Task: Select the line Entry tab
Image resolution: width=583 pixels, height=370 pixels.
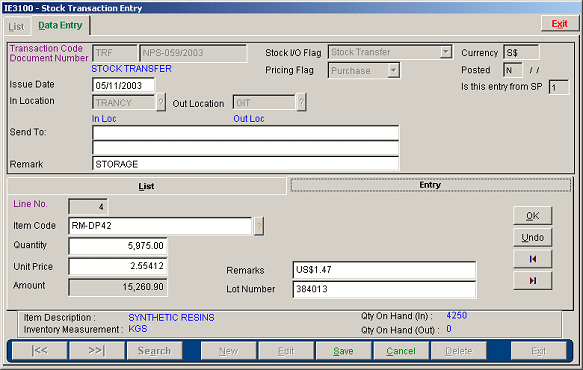Action: tap(430, 185)
